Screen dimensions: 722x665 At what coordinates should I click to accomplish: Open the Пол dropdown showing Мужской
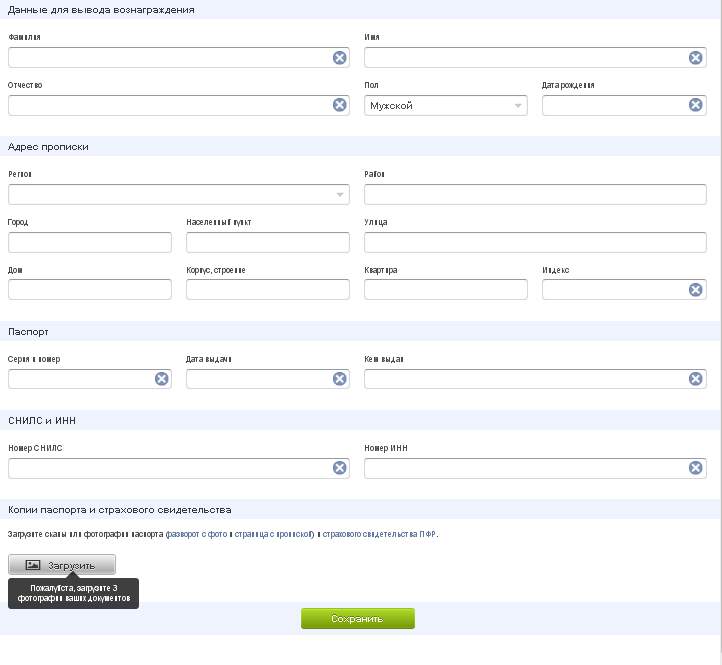pyautogui.click(x=445, y=105)
